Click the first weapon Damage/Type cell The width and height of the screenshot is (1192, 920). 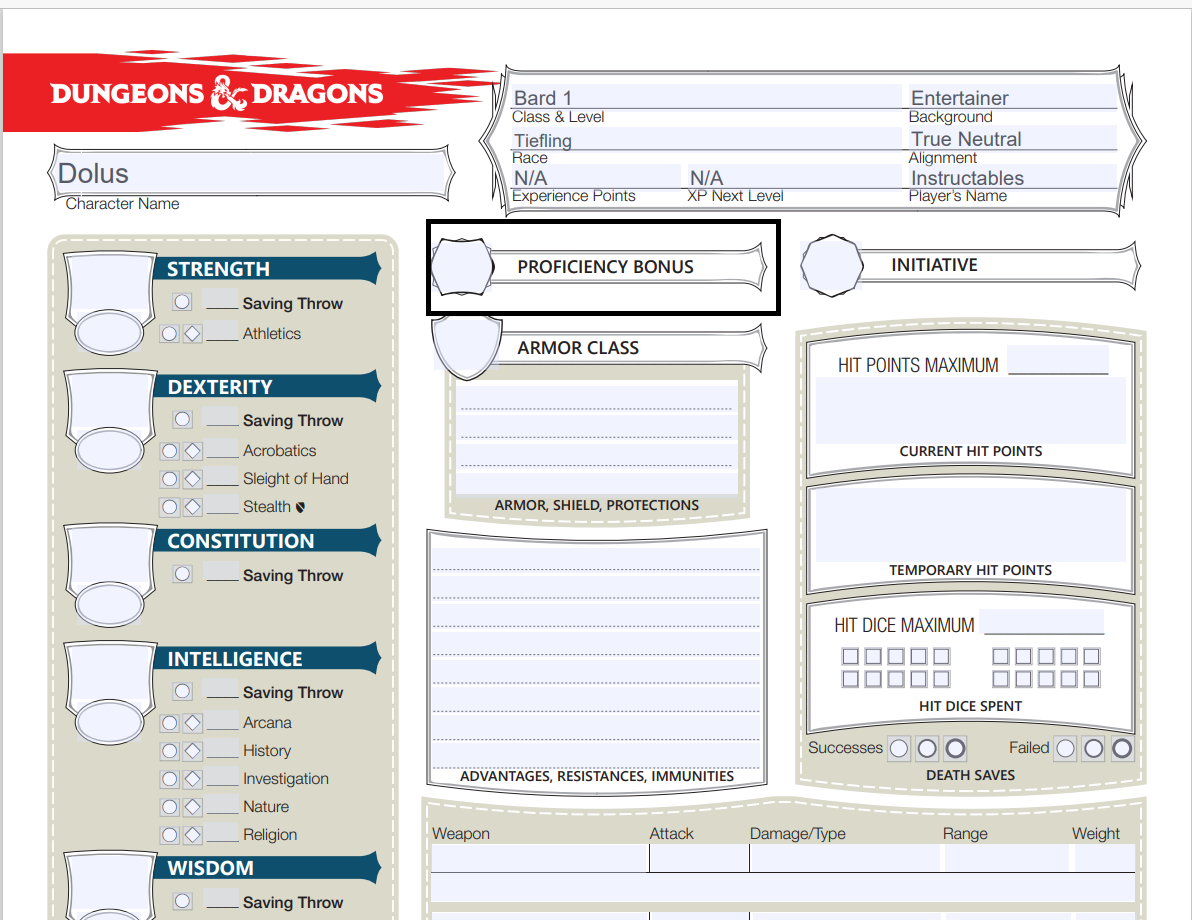tap(845, 858)
